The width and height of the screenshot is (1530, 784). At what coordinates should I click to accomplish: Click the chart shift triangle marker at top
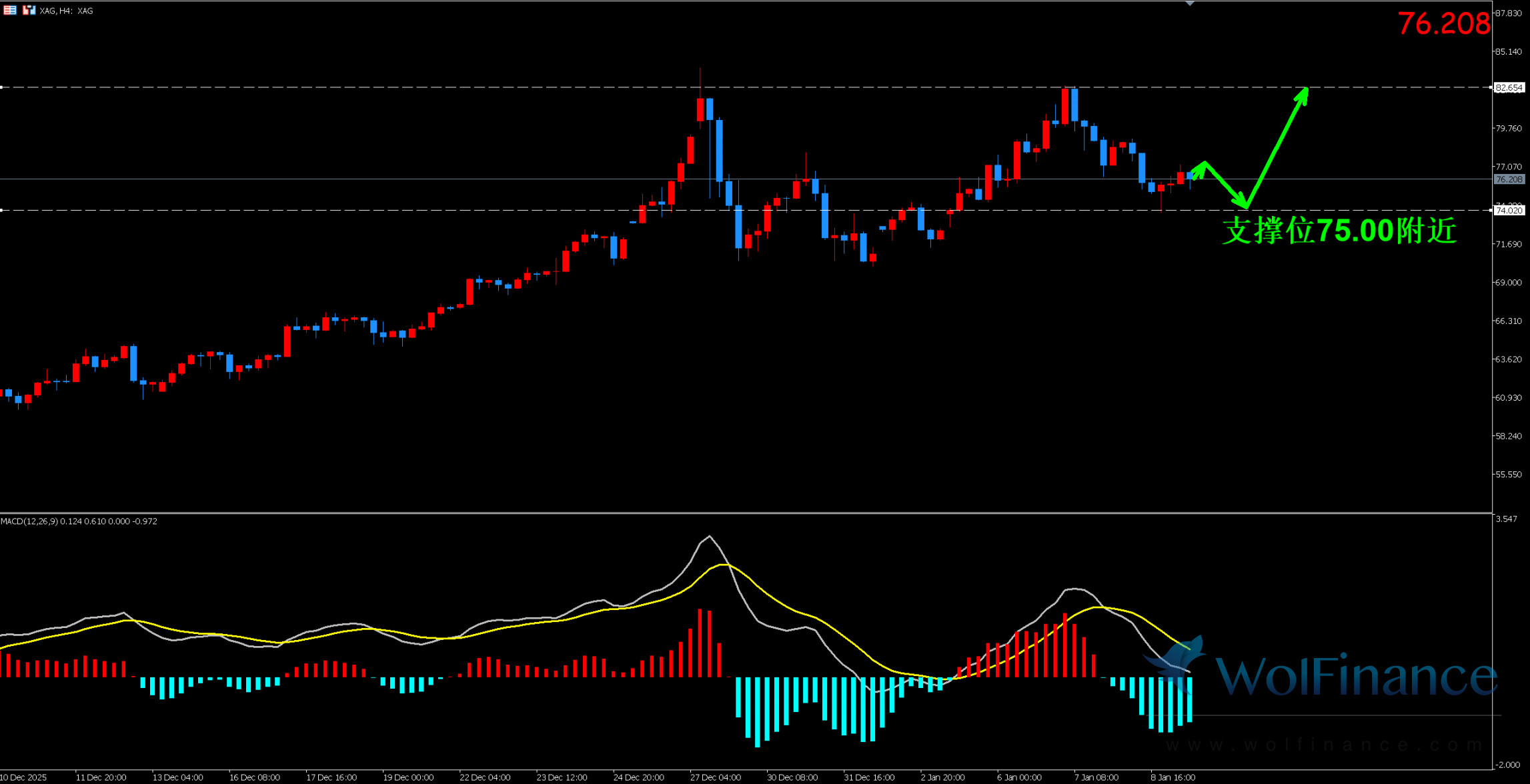(1189, 3)
